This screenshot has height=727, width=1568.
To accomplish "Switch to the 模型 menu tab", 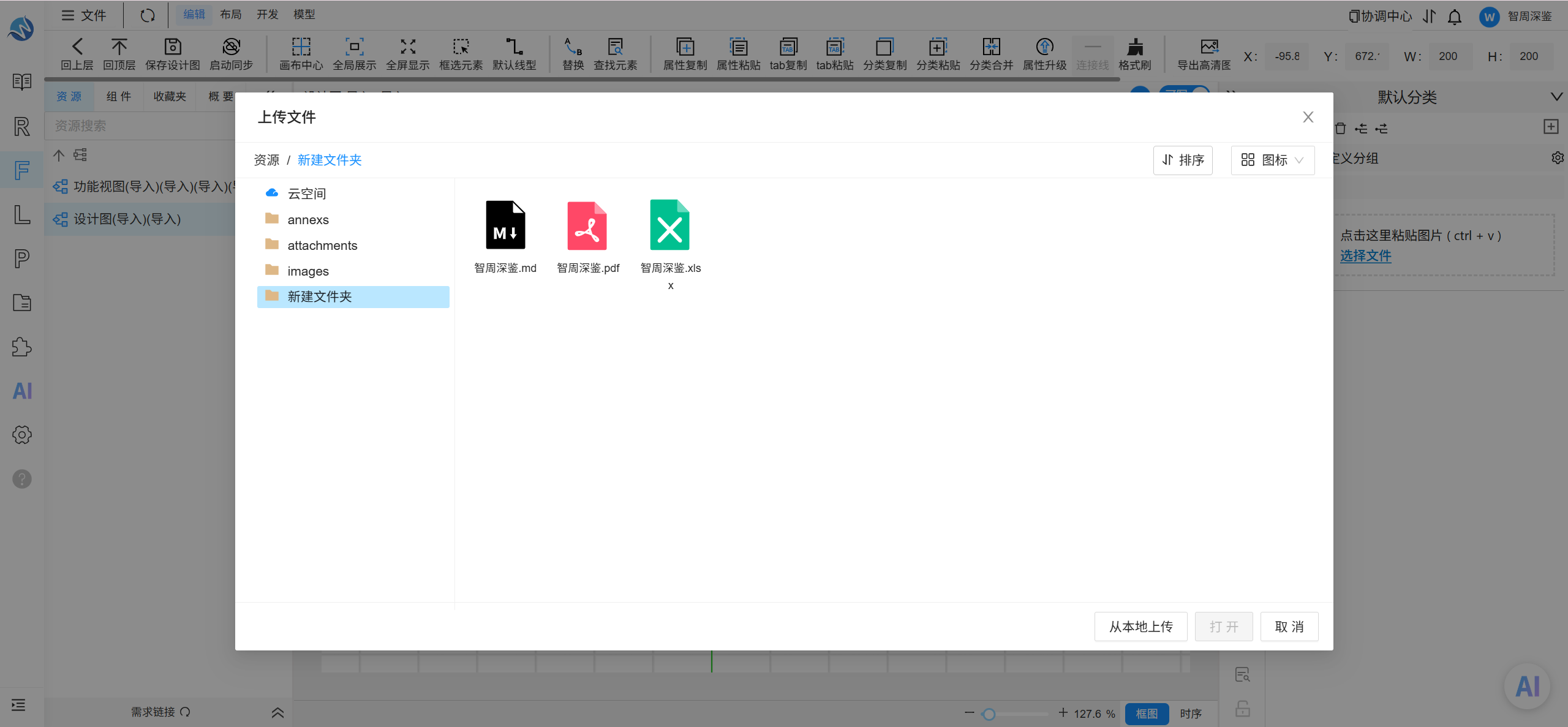I will (x=304, y=14).
